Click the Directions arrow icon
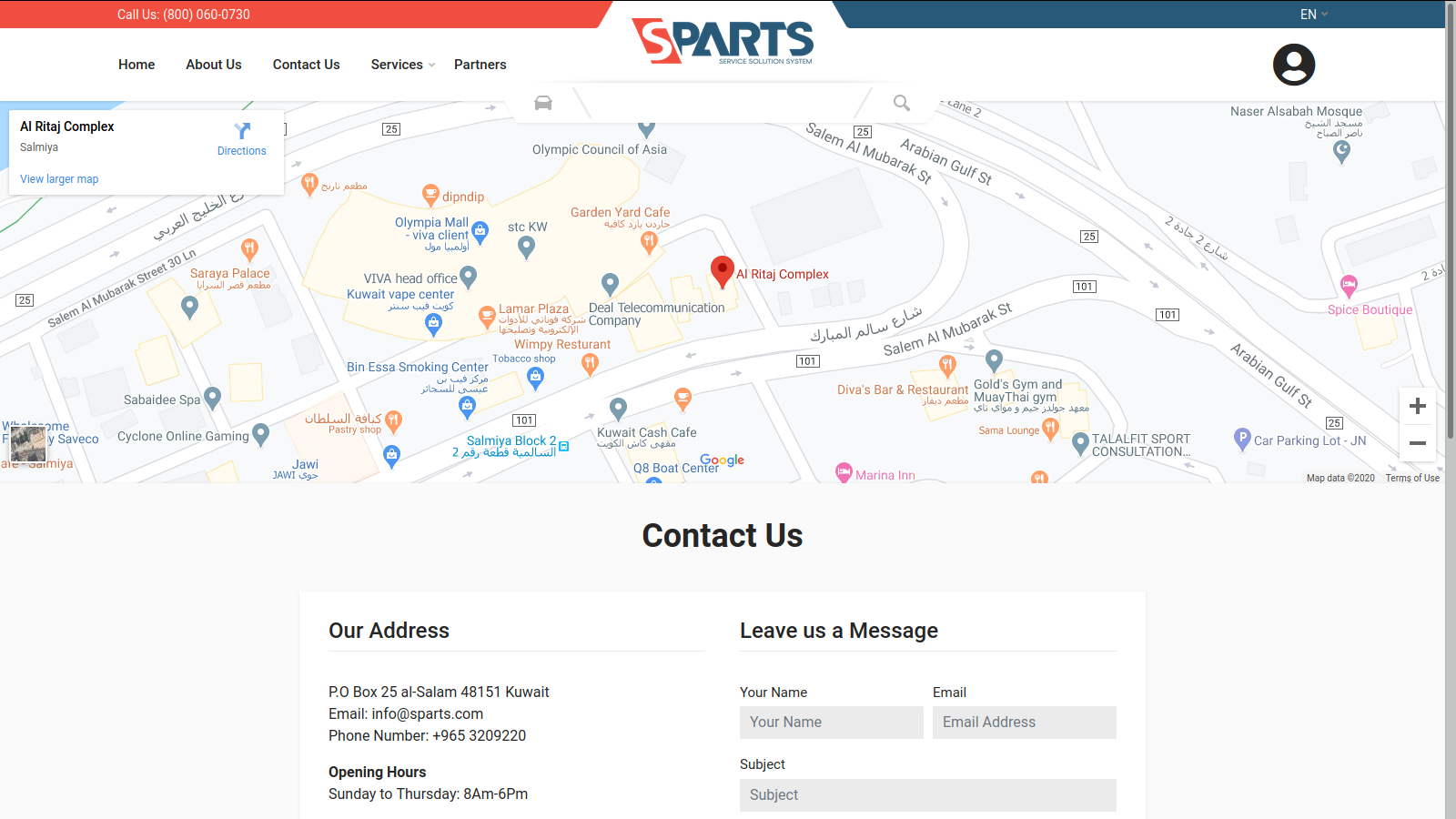The image size is (1456, 819). (242, 131)
